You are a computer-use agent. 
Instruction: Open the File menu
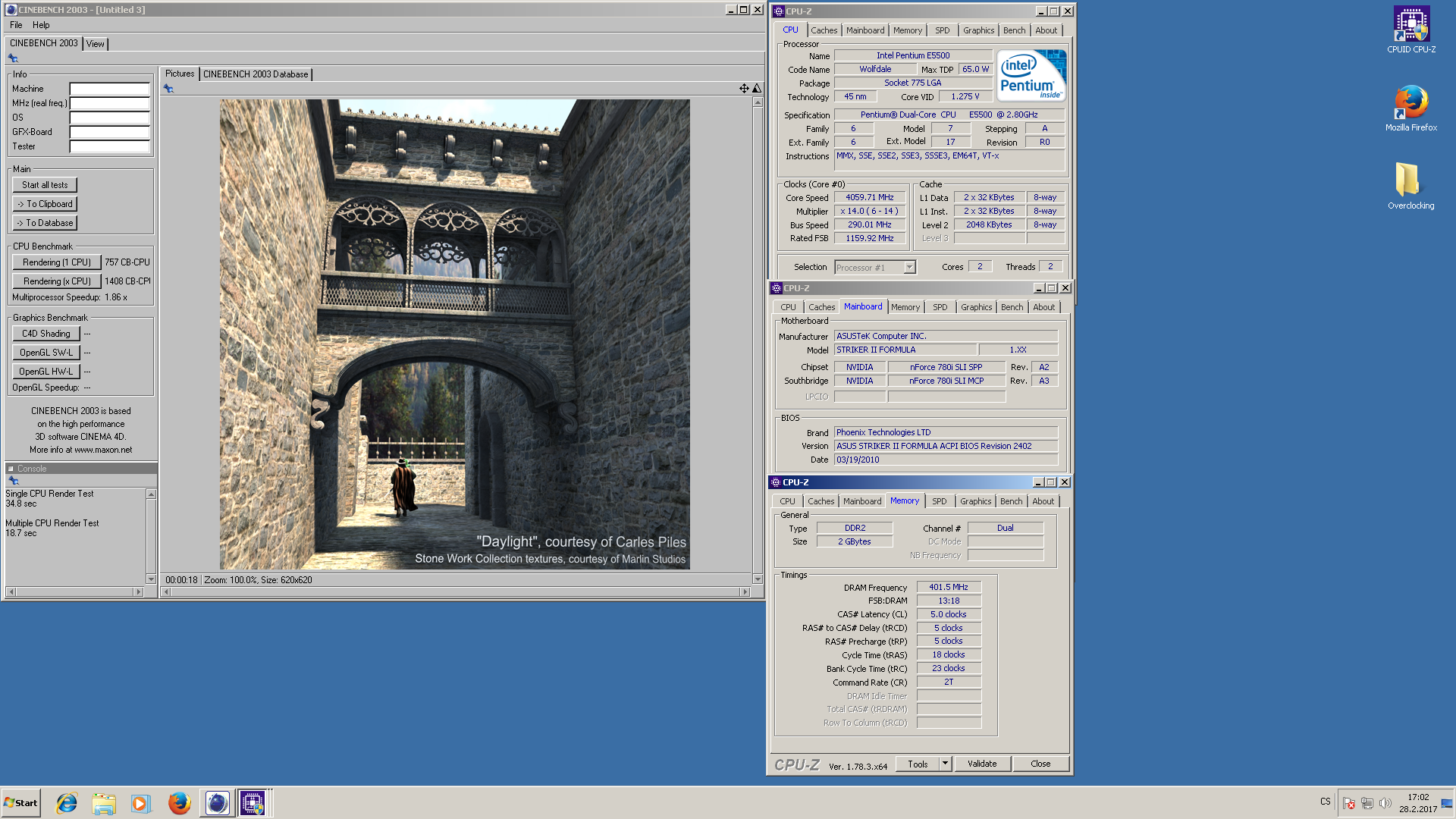16,25
